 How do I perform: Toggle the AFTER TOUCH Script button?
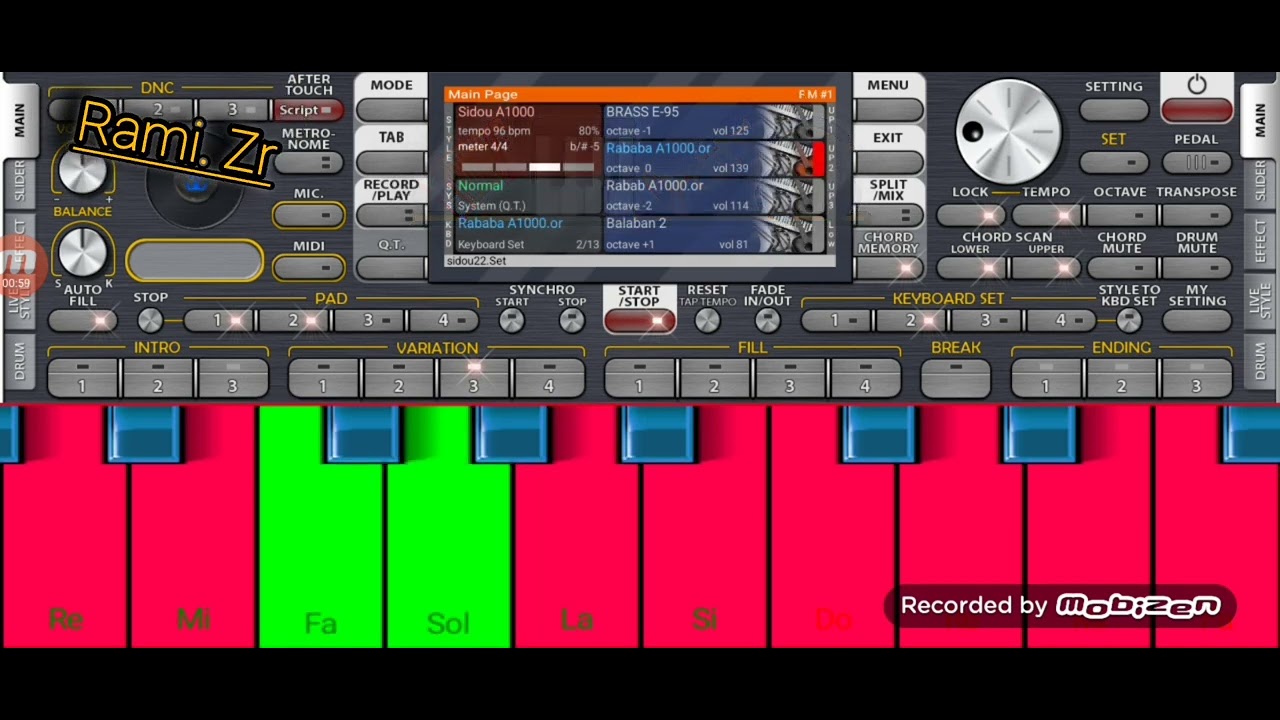308,110
